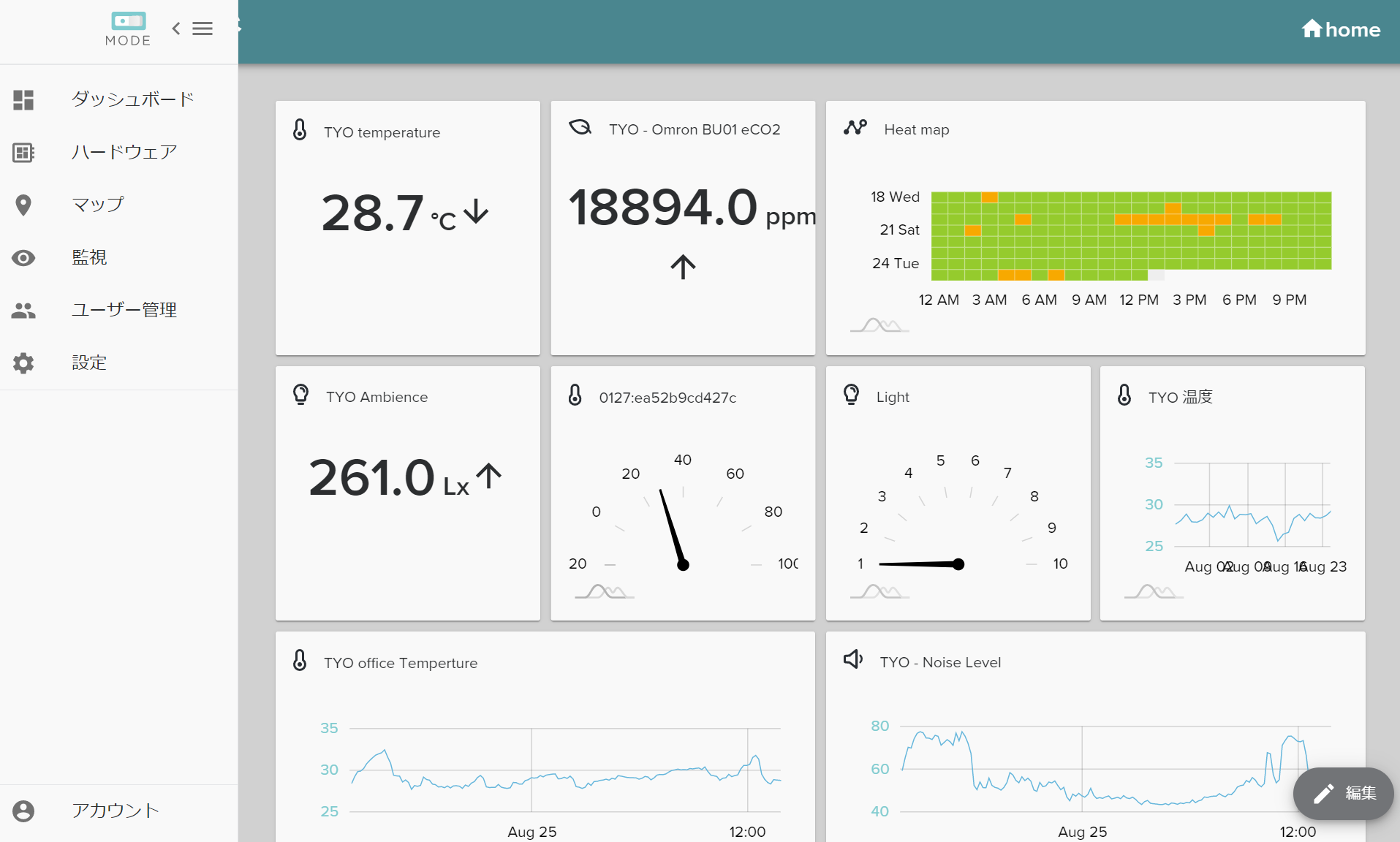Click the map pin icon
Image resolution: width=1400 pixels, height=842 pixels.
[x=23, y=205]
